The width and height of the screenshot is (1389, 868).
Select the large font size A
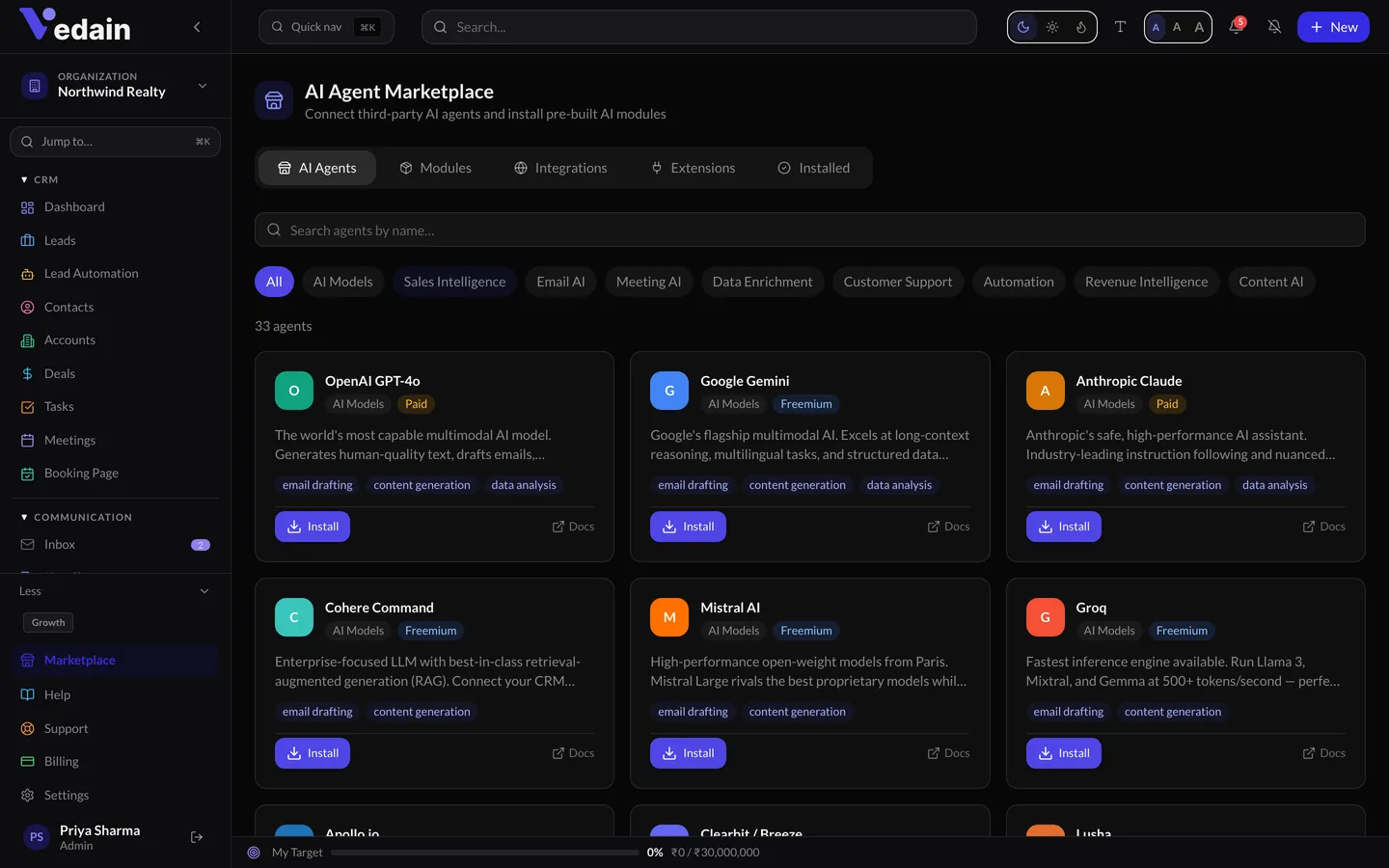1199,27
